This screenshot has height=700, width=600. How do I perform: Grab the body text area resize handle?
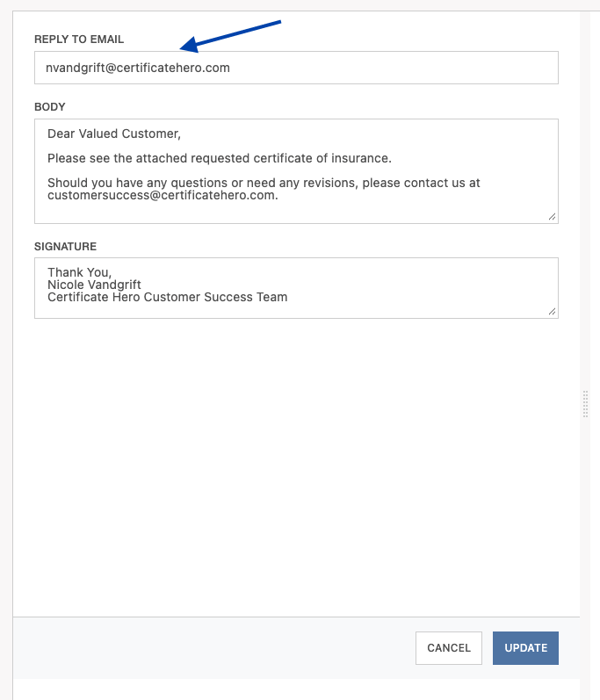point(552,217)
